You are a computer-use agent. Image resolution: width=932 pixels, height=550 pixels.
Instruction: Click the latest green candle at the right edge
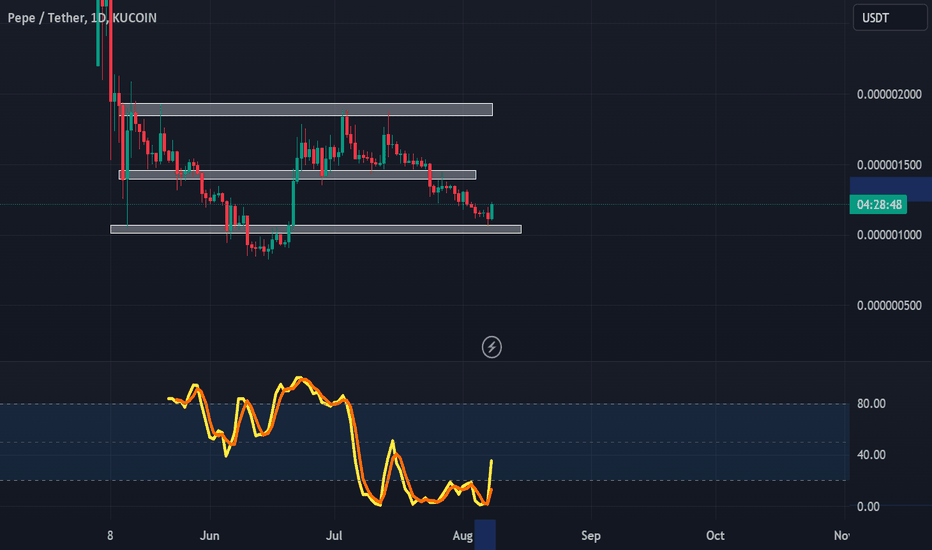click(492, 212)
